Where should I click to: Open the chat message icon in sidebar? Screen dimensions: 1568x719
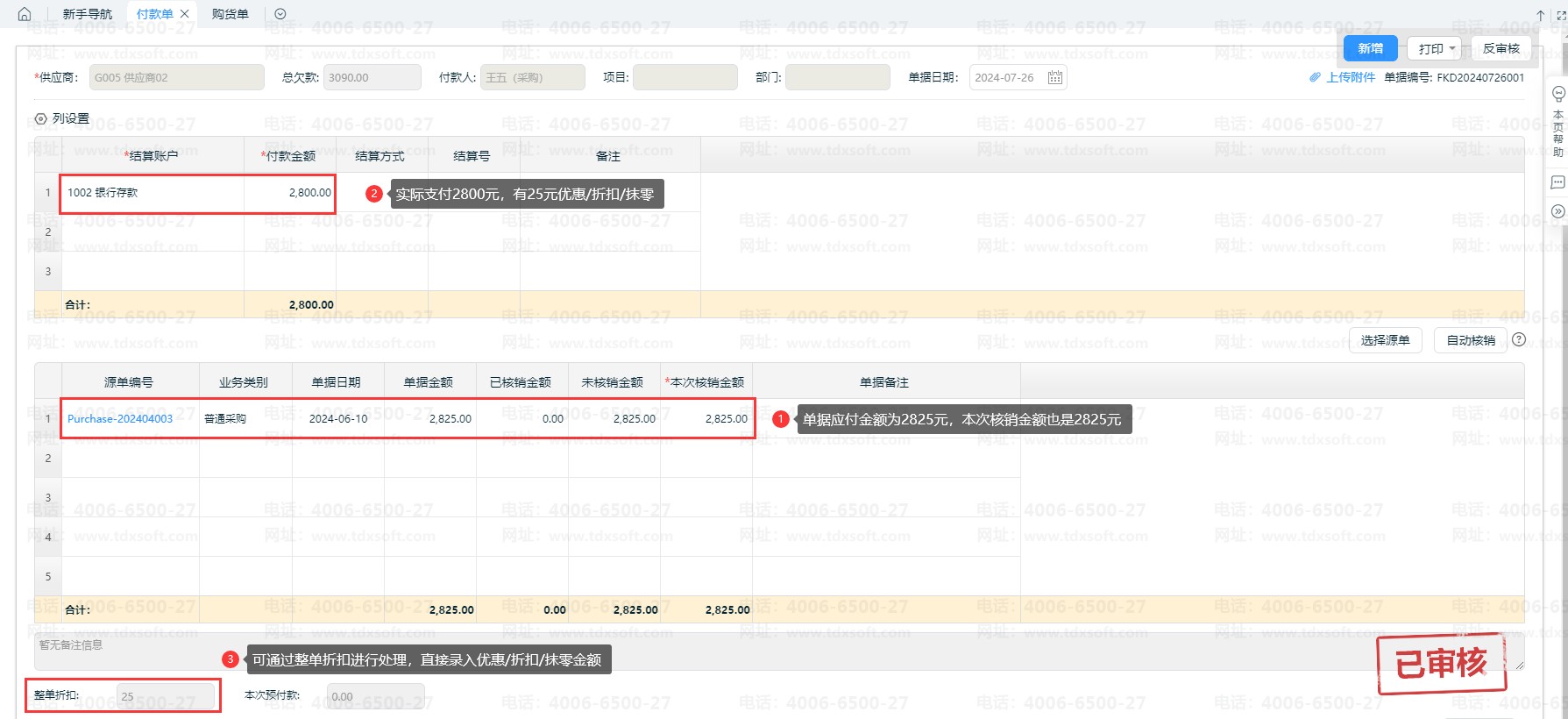pos(1557,182)
